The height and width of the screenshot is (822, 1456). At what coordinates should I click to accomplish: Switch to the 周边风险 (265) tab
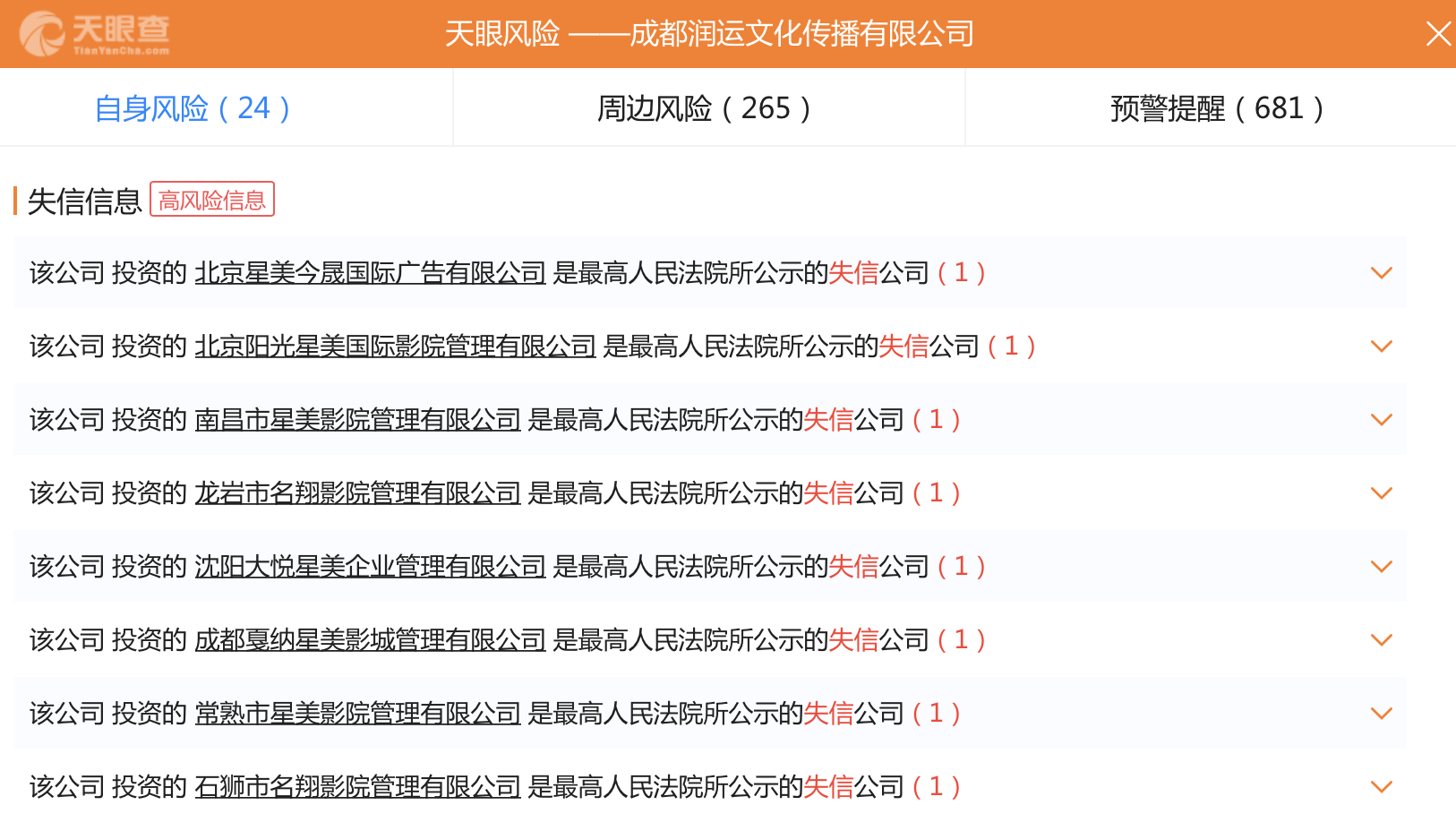(x=705, y=108)
